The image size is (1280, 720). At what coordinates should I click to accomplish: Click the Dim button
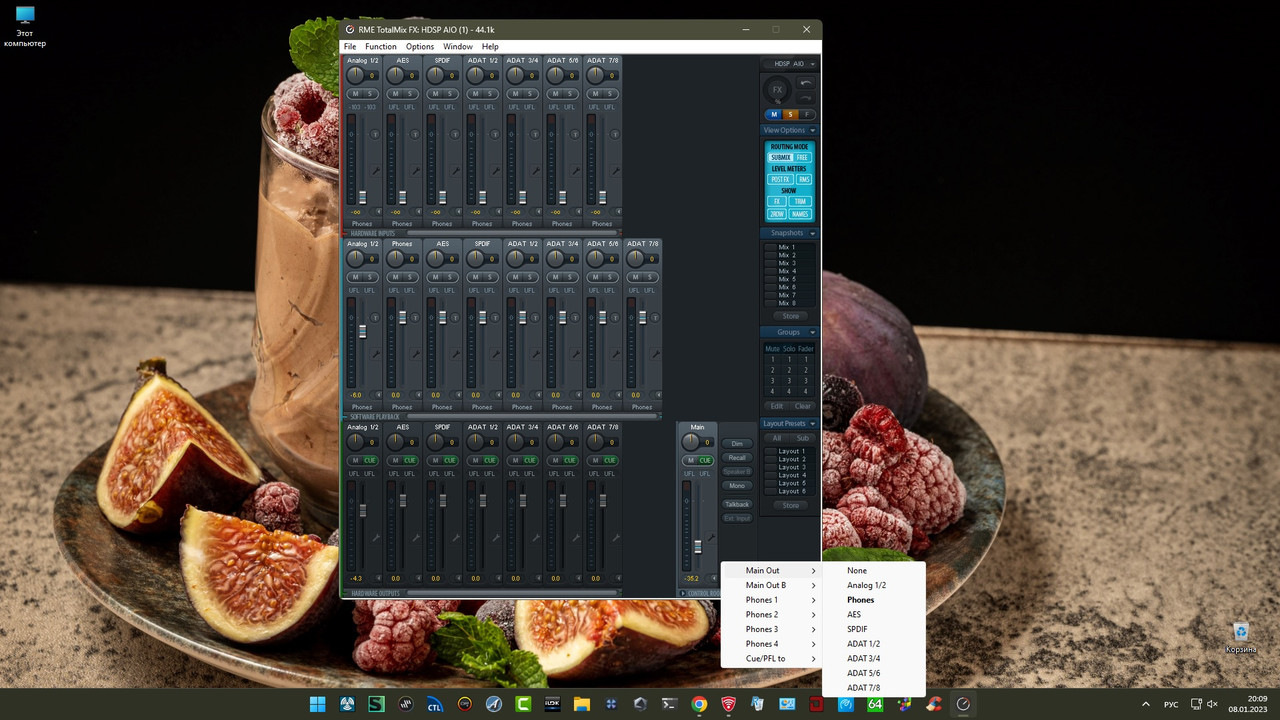click(737, 443)
